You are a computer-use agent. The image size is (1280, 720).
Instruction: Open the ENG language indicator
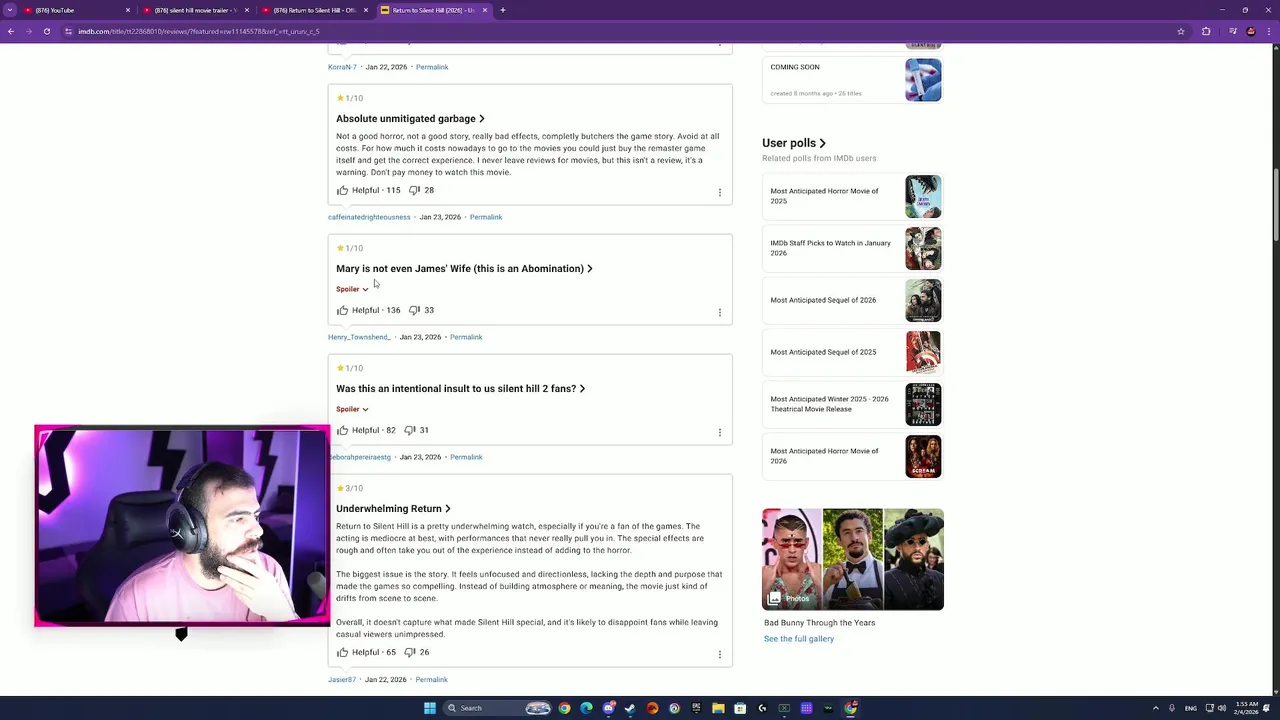pos(1190,708)
